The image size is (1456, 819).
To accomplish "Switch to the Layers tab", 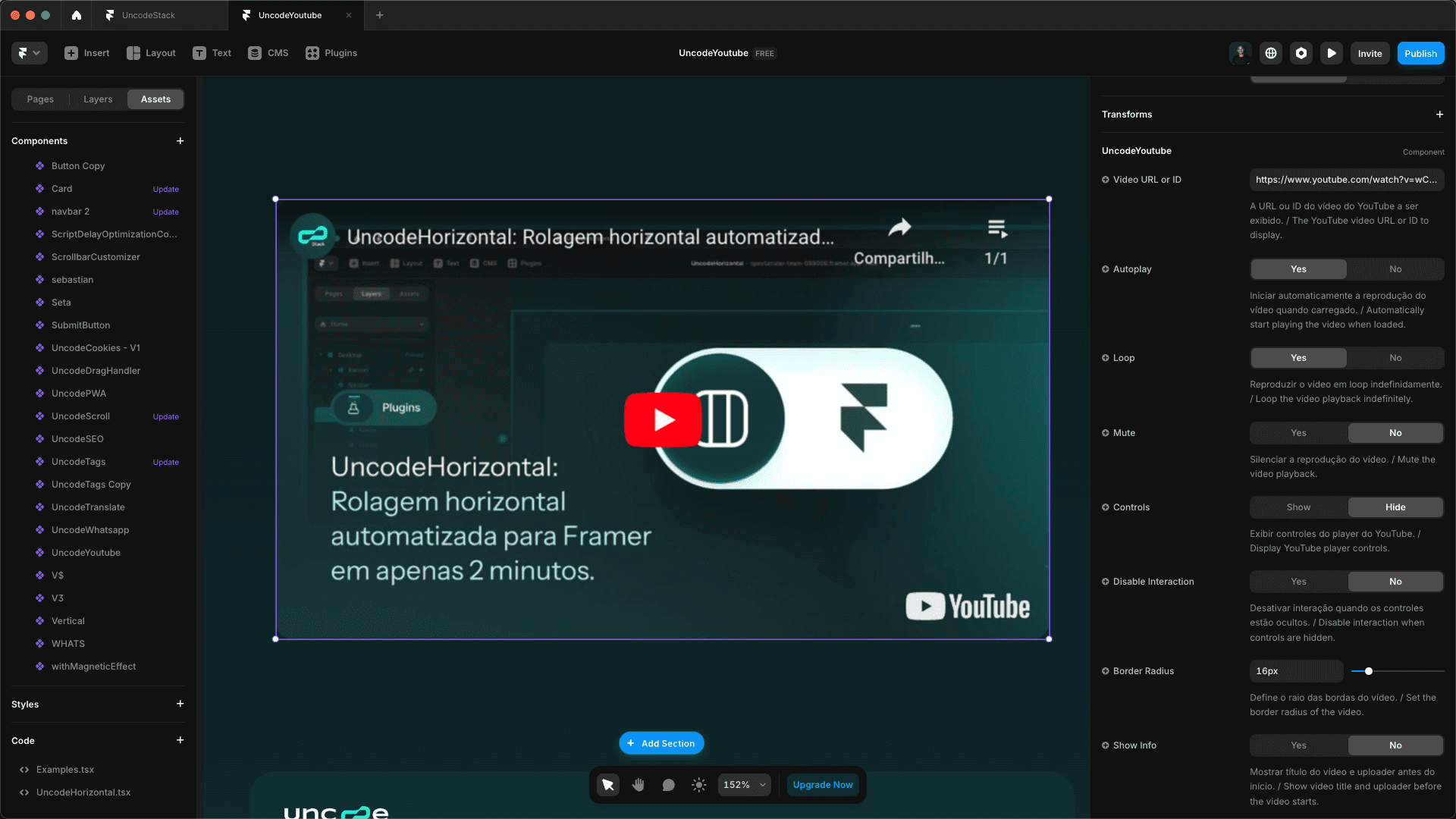I will pos(98,99).
